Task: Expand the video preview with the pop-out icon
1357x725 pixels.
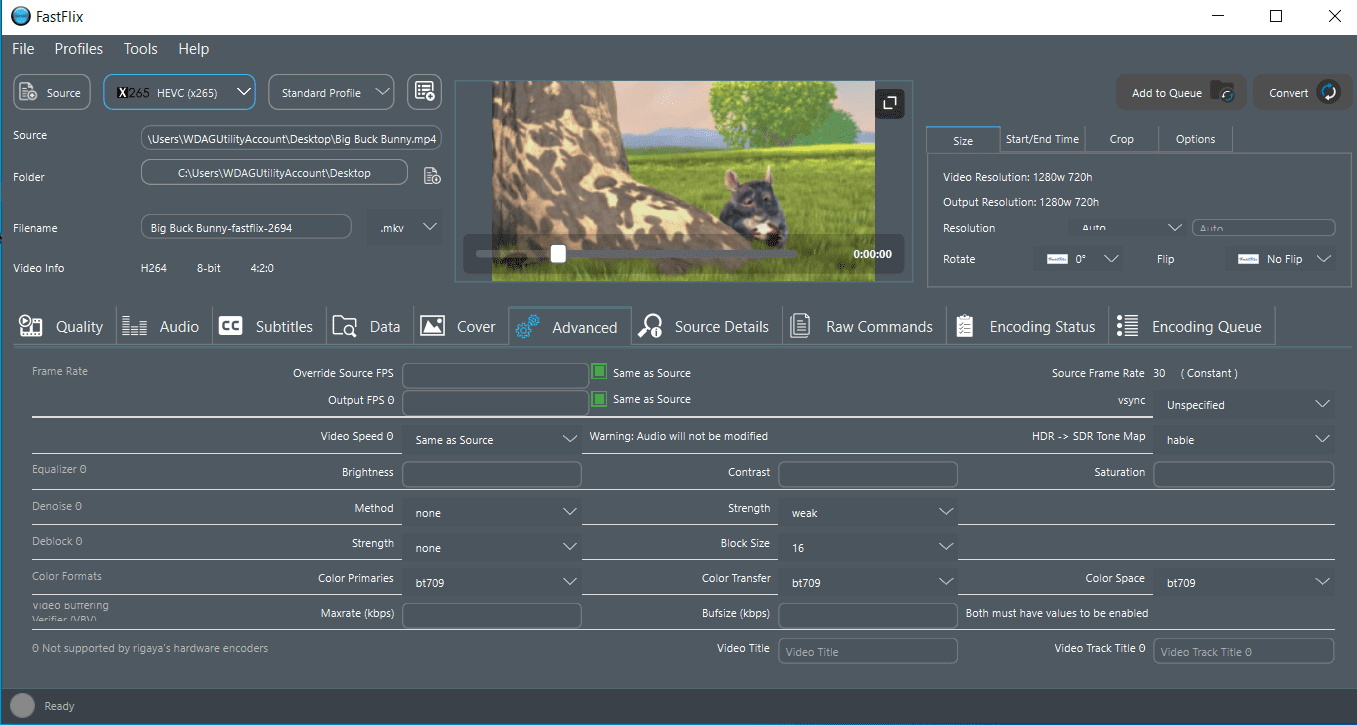Action: click(889, 103)
